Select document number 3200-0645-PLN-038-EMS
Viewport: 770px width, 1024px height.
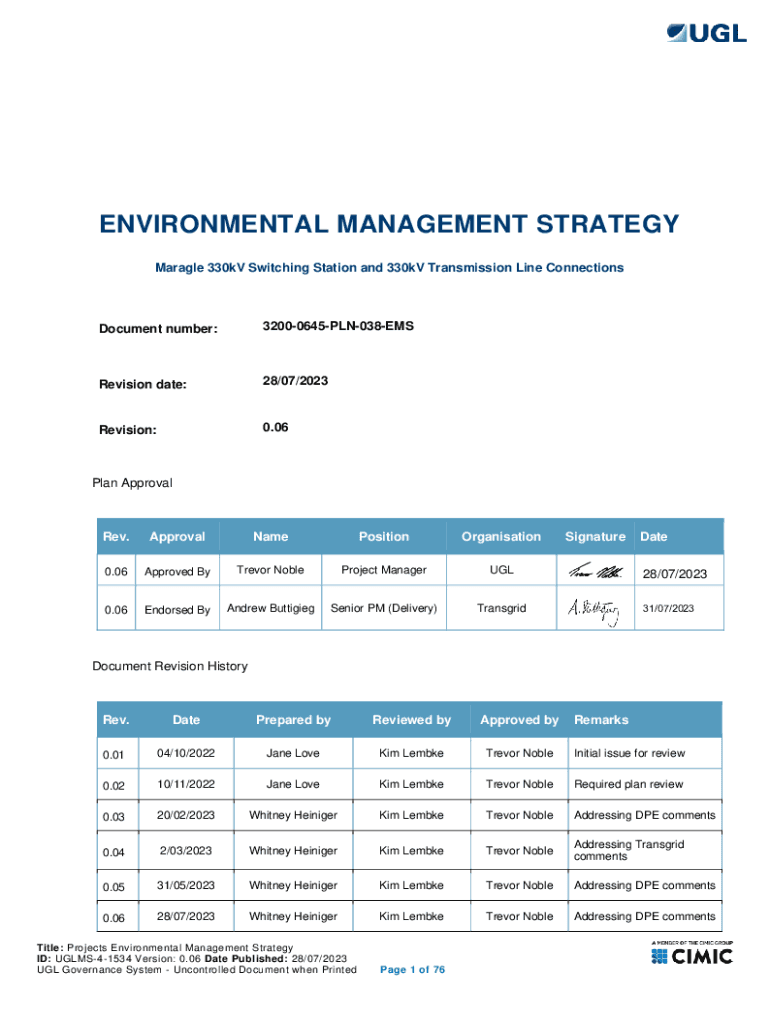tap(338, 326)
